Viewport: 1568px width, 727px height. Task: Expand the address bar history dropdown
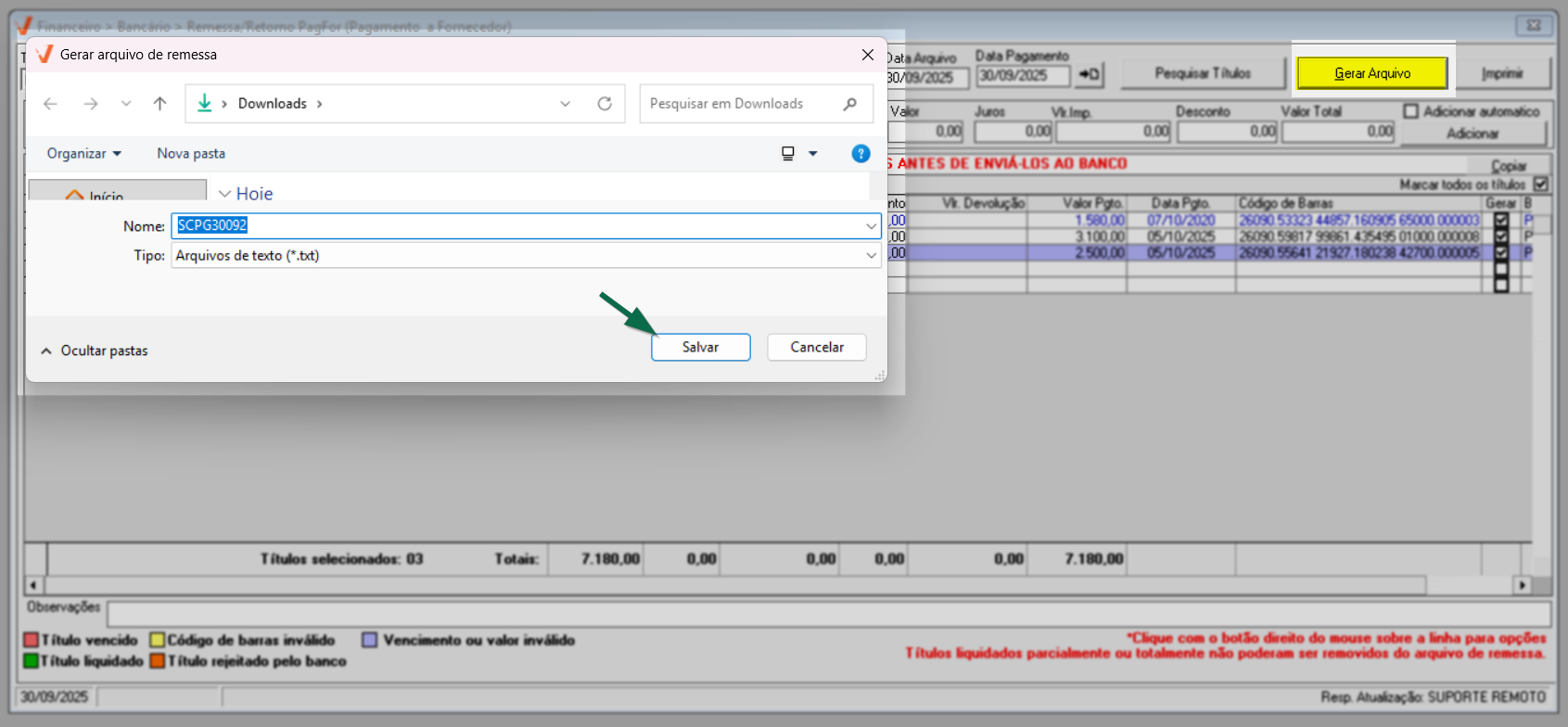(x=565, y=104)
